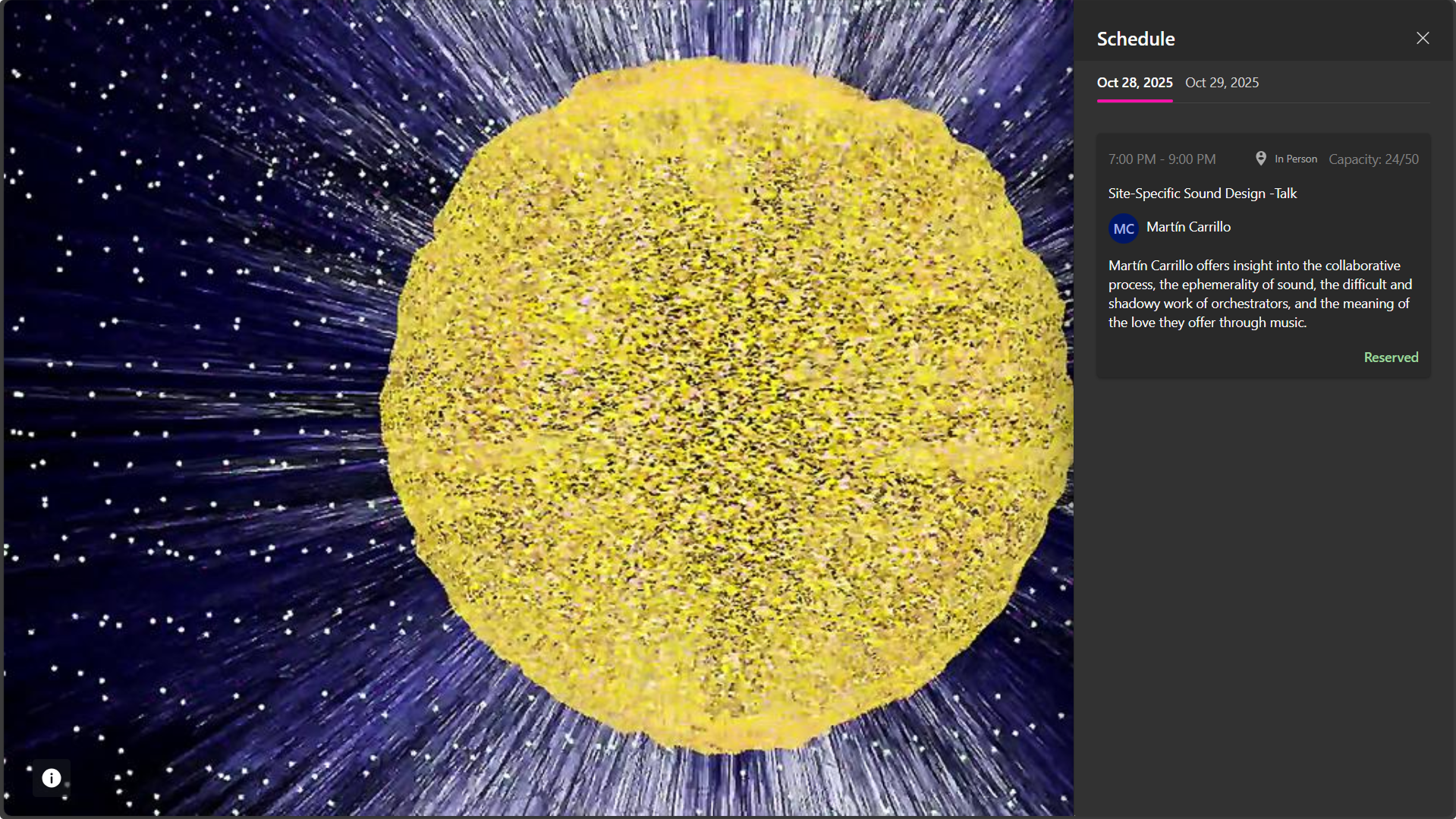This screenshot has height=819, width=1456.
Task: Click the session card's blank space beside Reserved
Action: pos(1214,358)
